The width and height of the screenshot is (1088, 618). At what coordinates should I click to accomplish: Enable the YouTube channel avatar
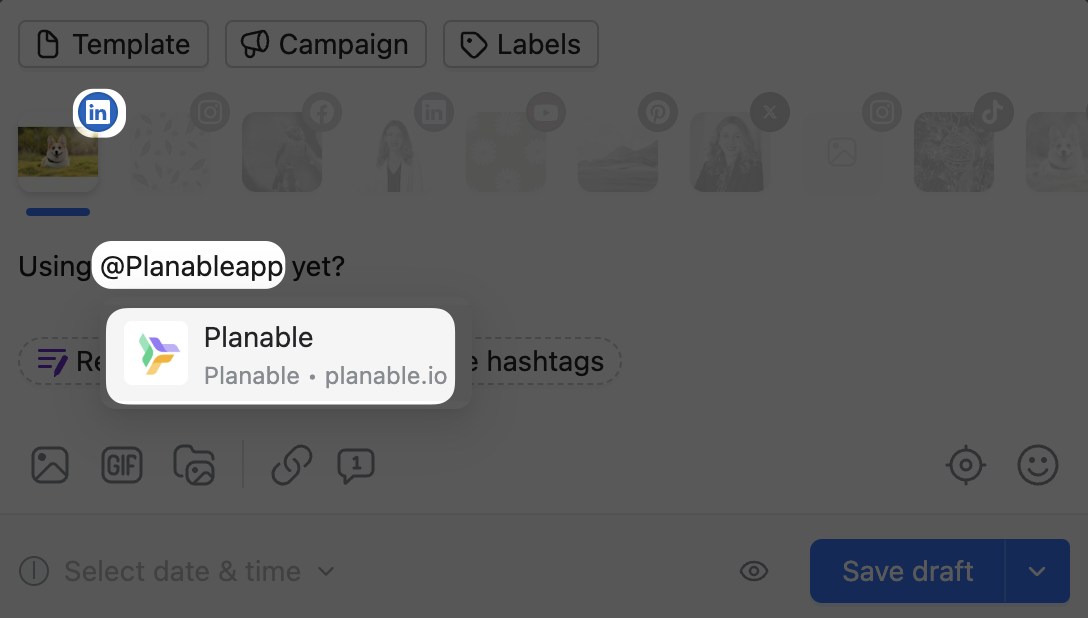coord(506,151)
